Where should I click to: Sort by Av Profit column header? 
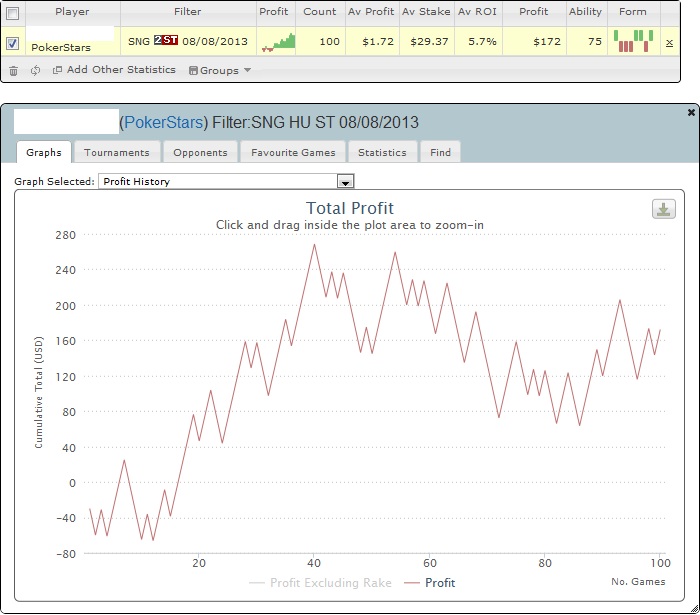click(x=371, y=12)
